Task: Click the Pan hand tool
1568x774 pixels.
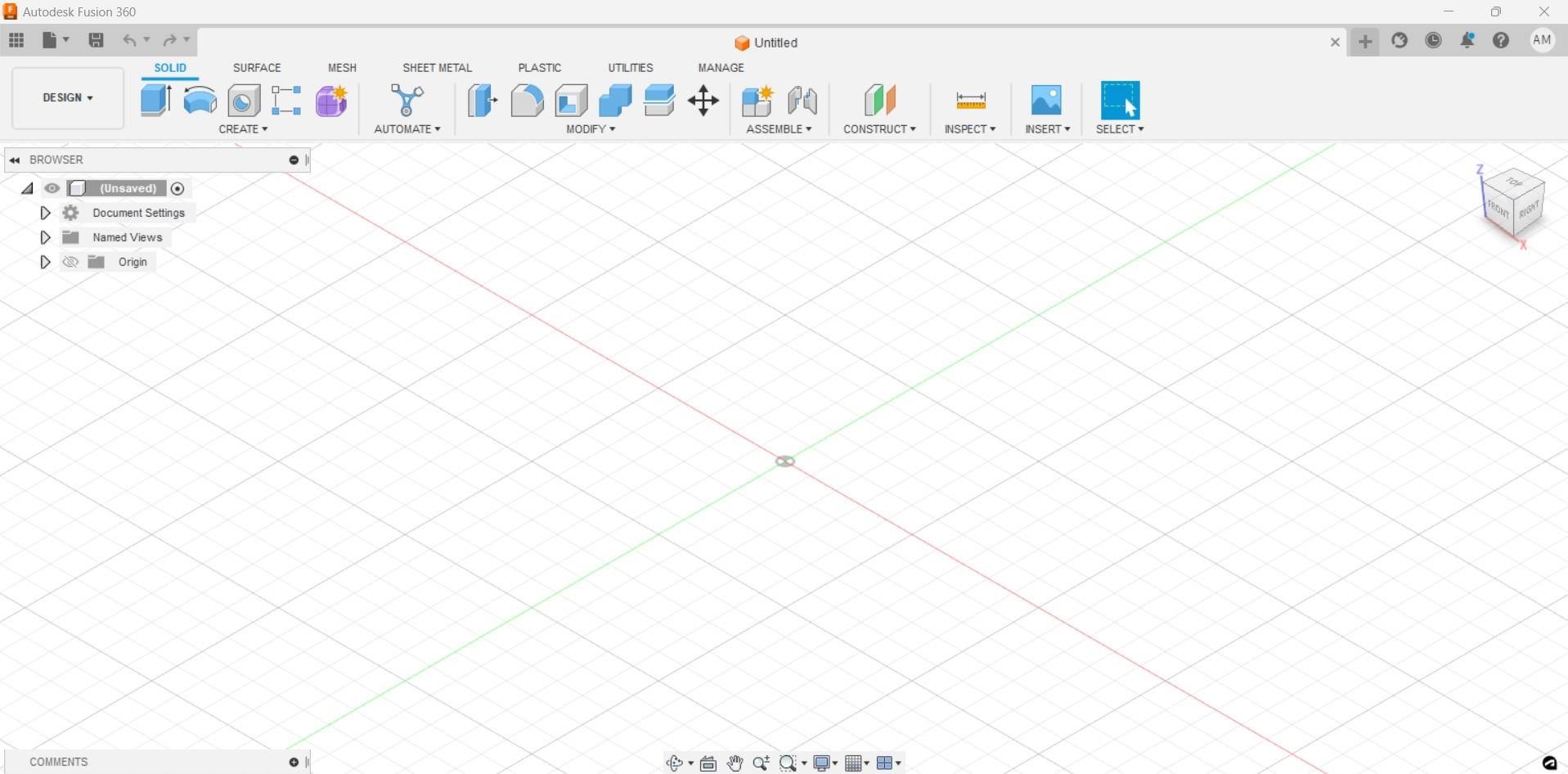Action: pyautogui.click(x=735, y=763)
